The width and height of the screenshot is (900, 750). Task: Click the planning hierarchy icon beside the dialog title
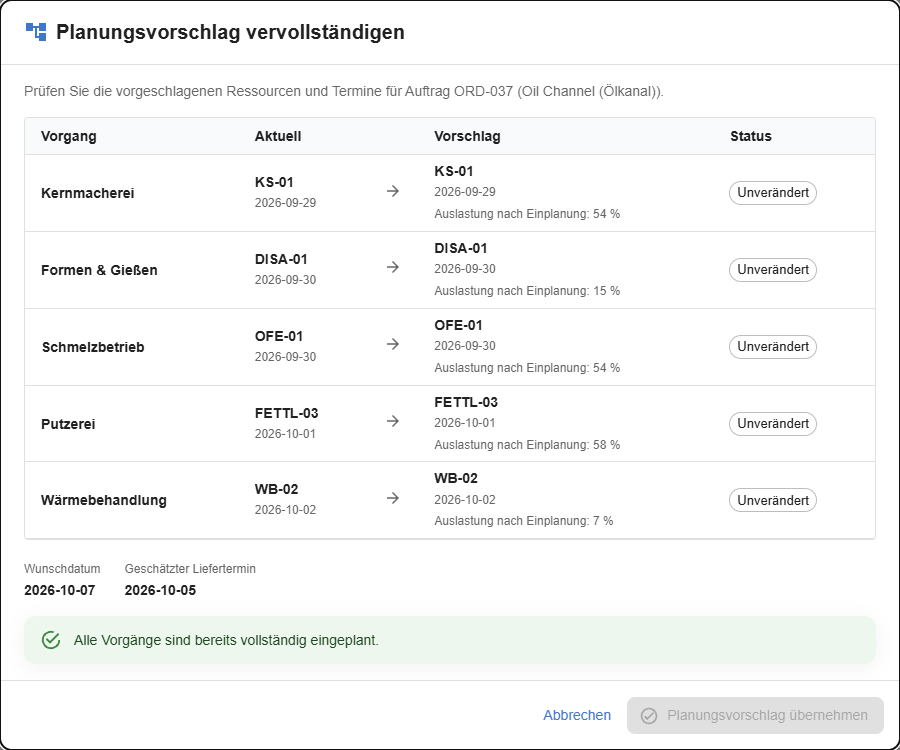pyautogui.click(x=36, y=32)
